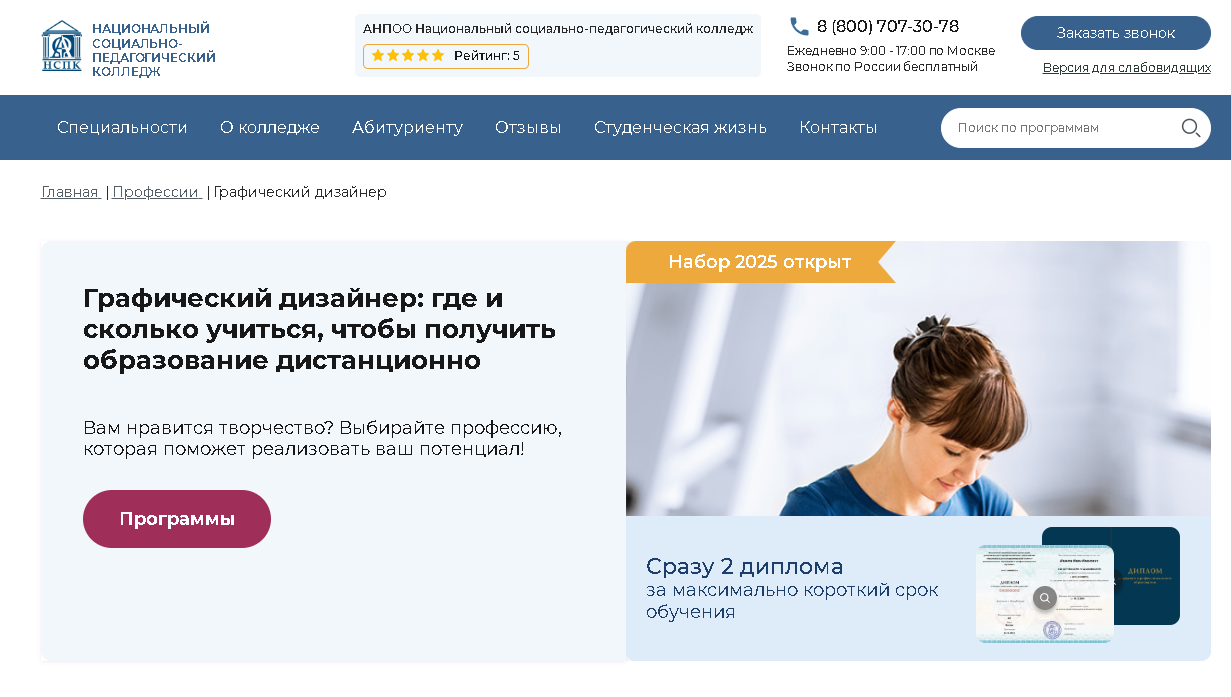Navigate to Контакты
The height and width of the screenshot is (697, 1231).
[838, 128]
